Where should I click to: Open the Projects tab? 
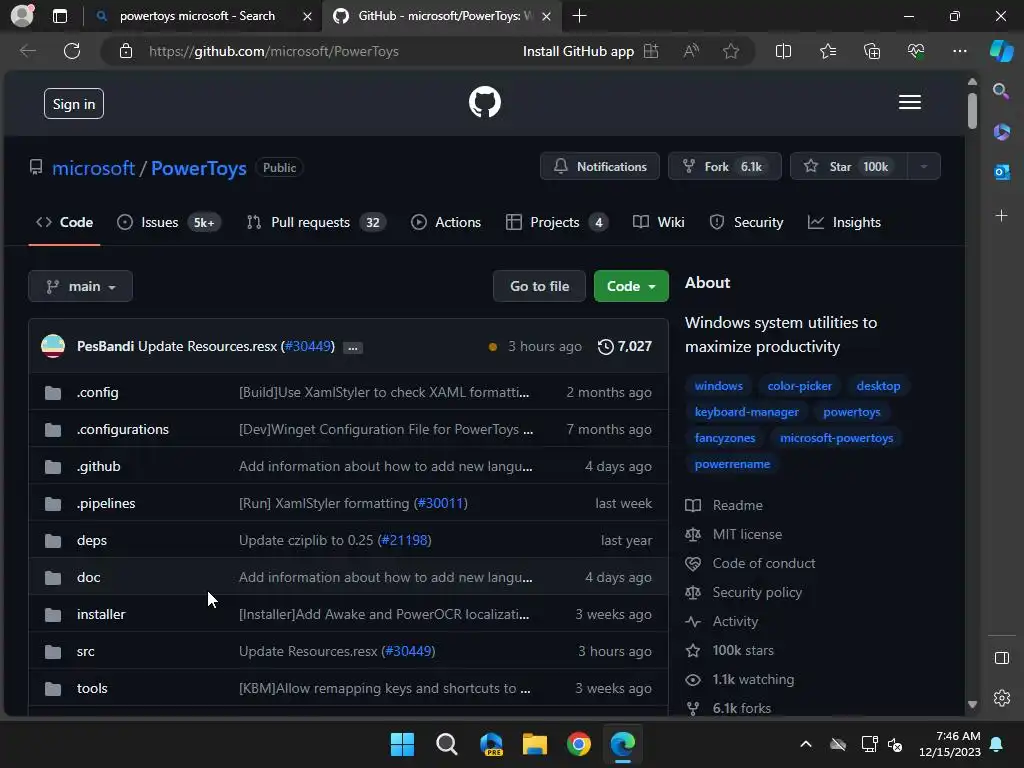(x=556, y=223)
